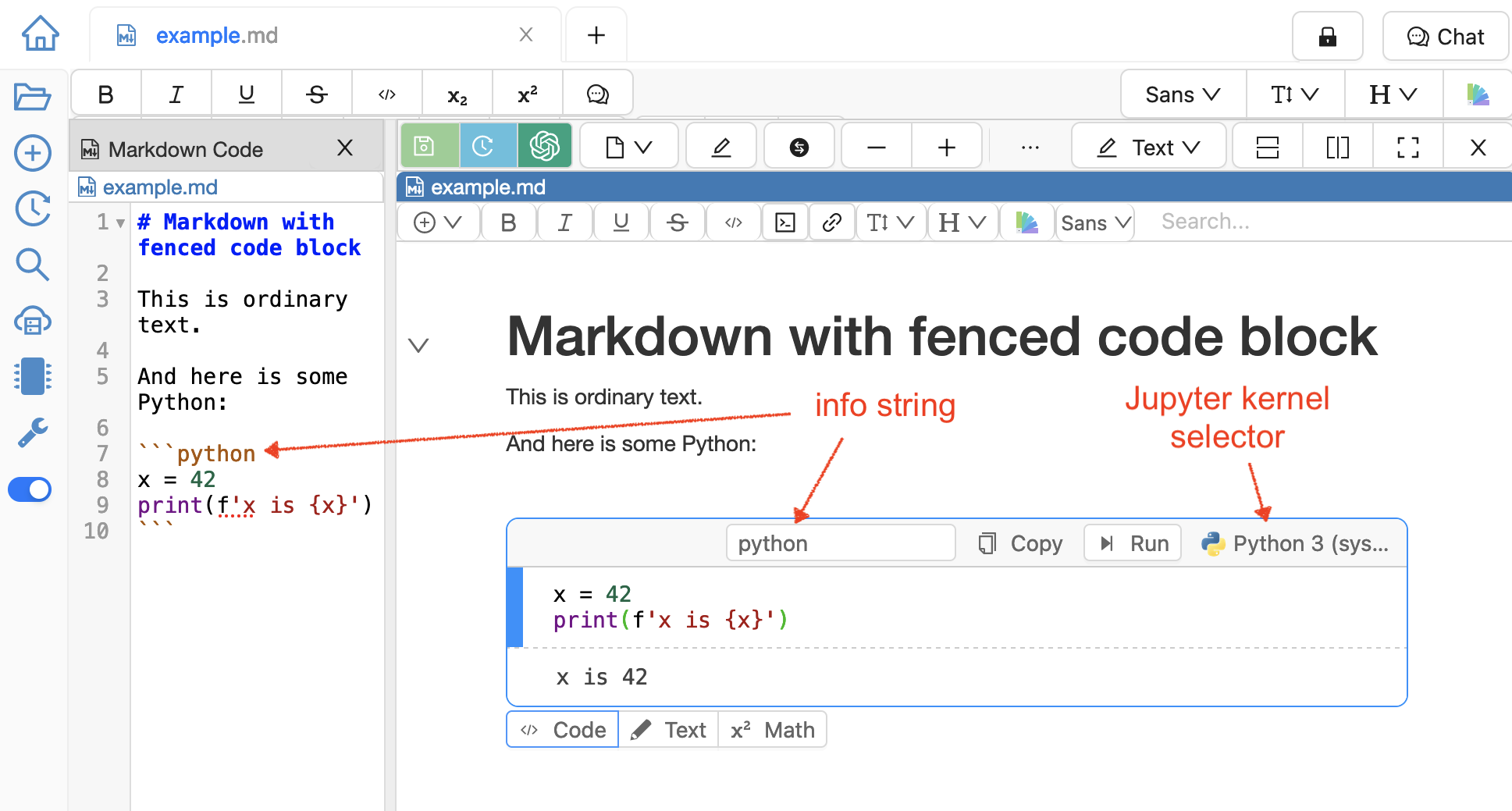The height and width of the screenshot is (811, 1512).
Task: Click the sidebar search magnifier icon
Action: [x=33, y=265]
